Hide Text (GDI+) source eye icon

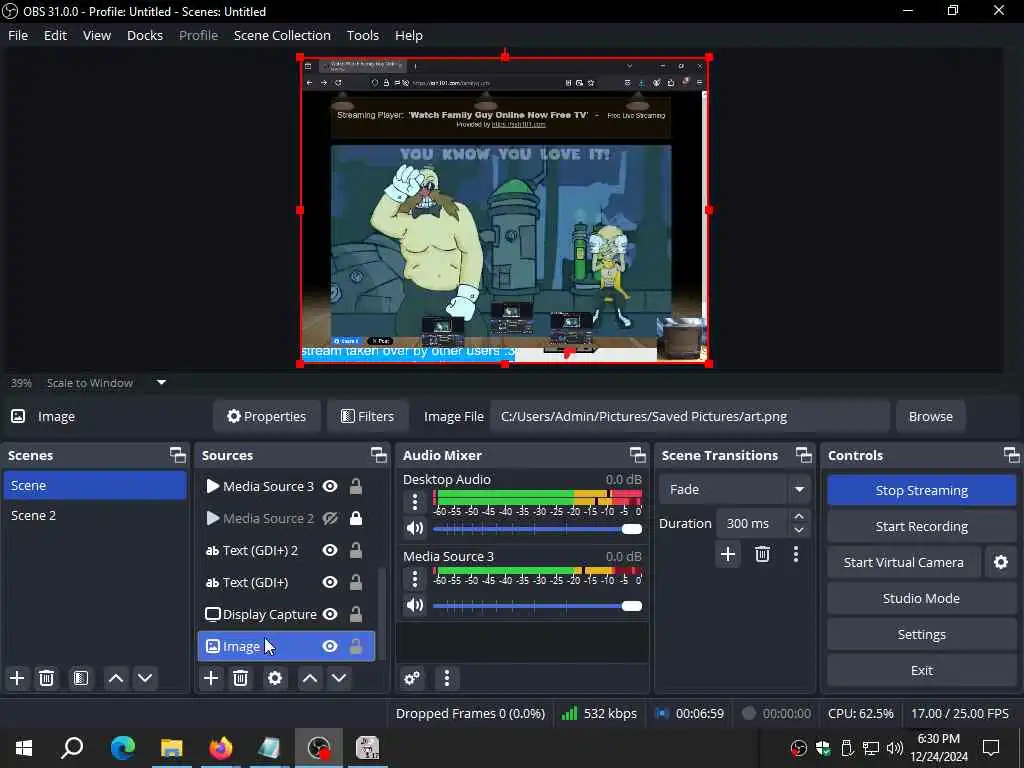330,582
